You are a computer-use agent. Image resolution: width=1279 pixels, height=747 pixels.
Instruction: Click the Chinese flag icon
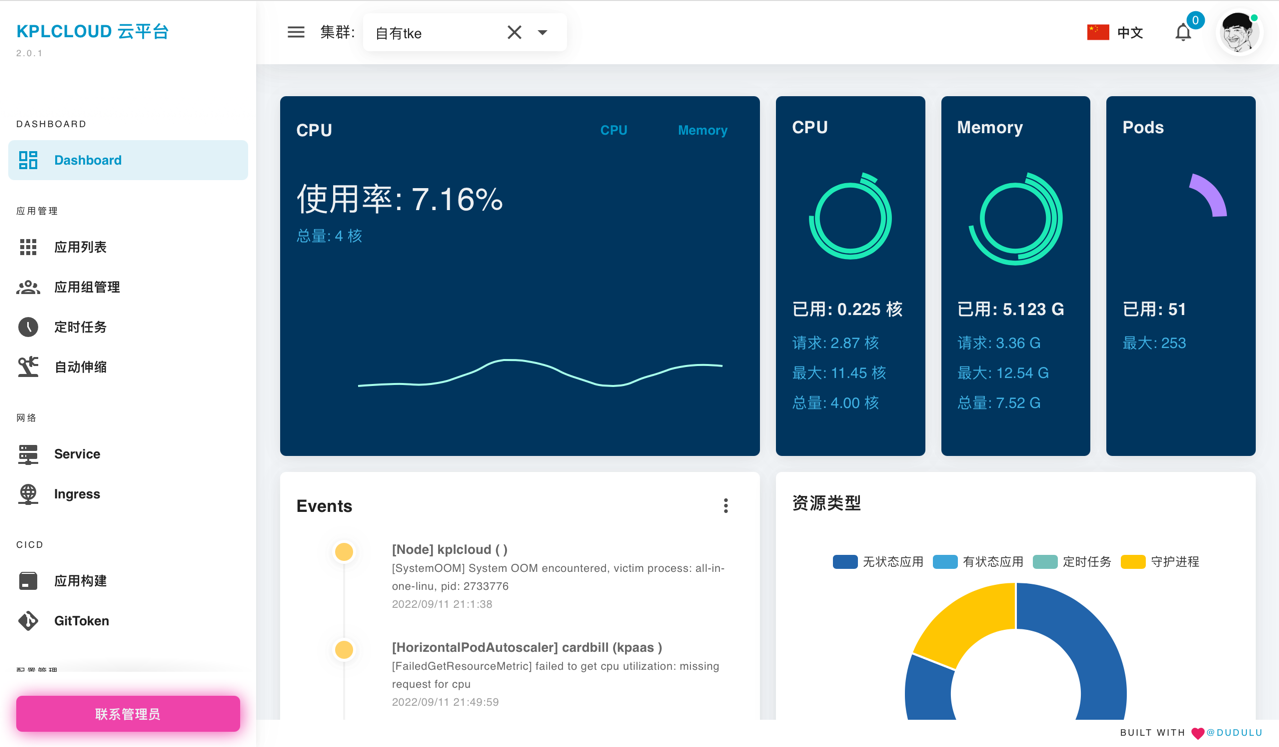(1098, 32)
